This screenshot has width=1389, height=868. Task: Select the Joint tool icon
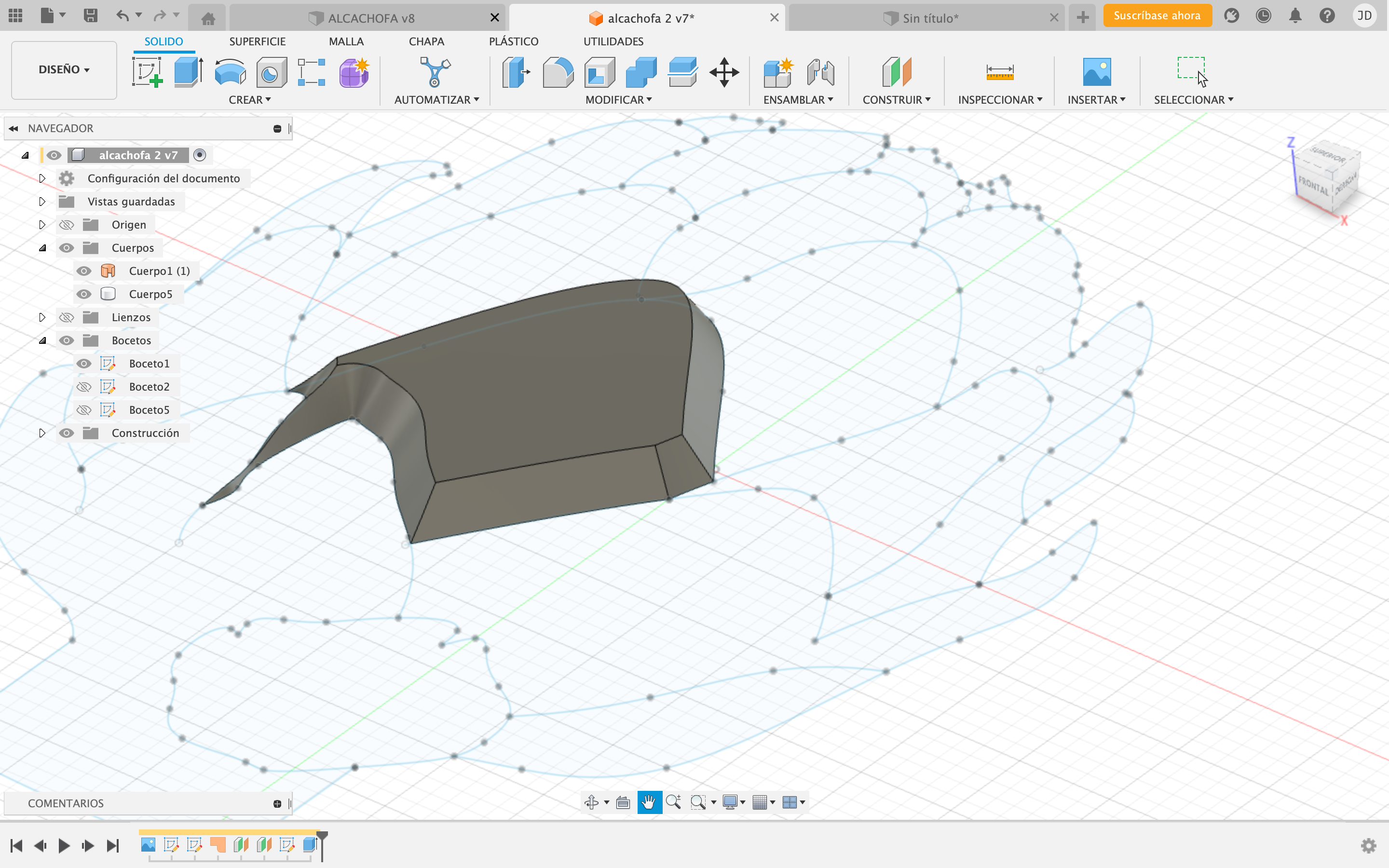tap(820, 72)
